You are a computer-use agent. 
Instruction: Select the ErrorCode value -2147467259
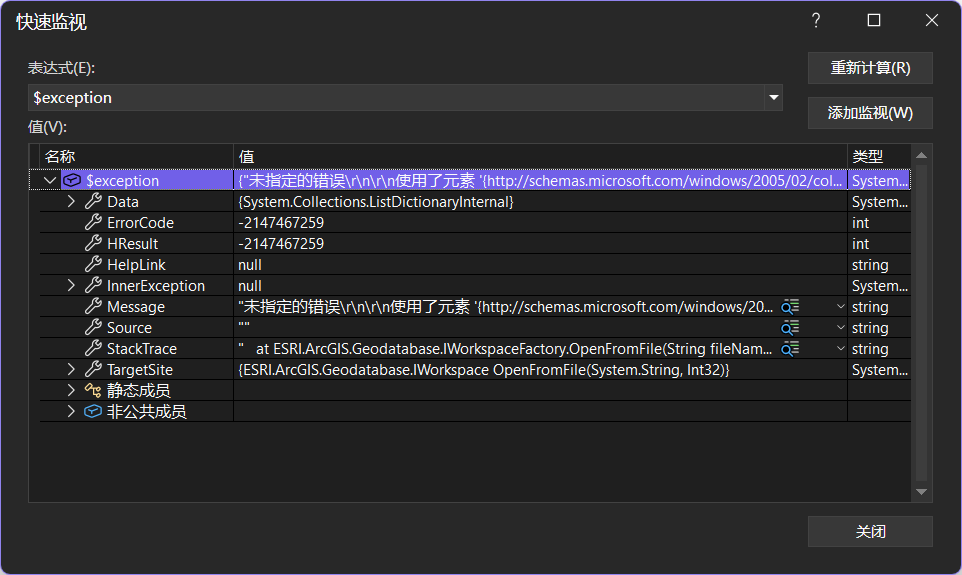click(281, 222)
